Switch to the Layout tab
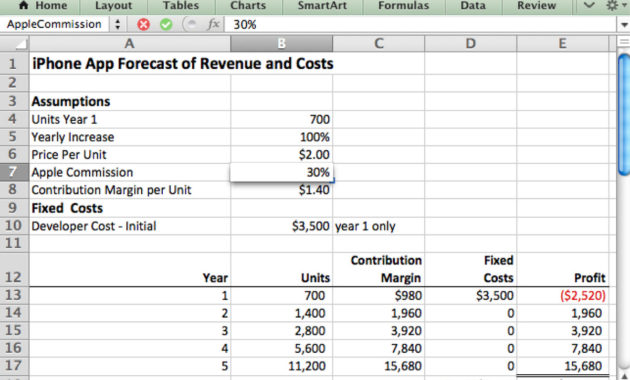Viewport: 630px width, 380px height. (113, 6)
